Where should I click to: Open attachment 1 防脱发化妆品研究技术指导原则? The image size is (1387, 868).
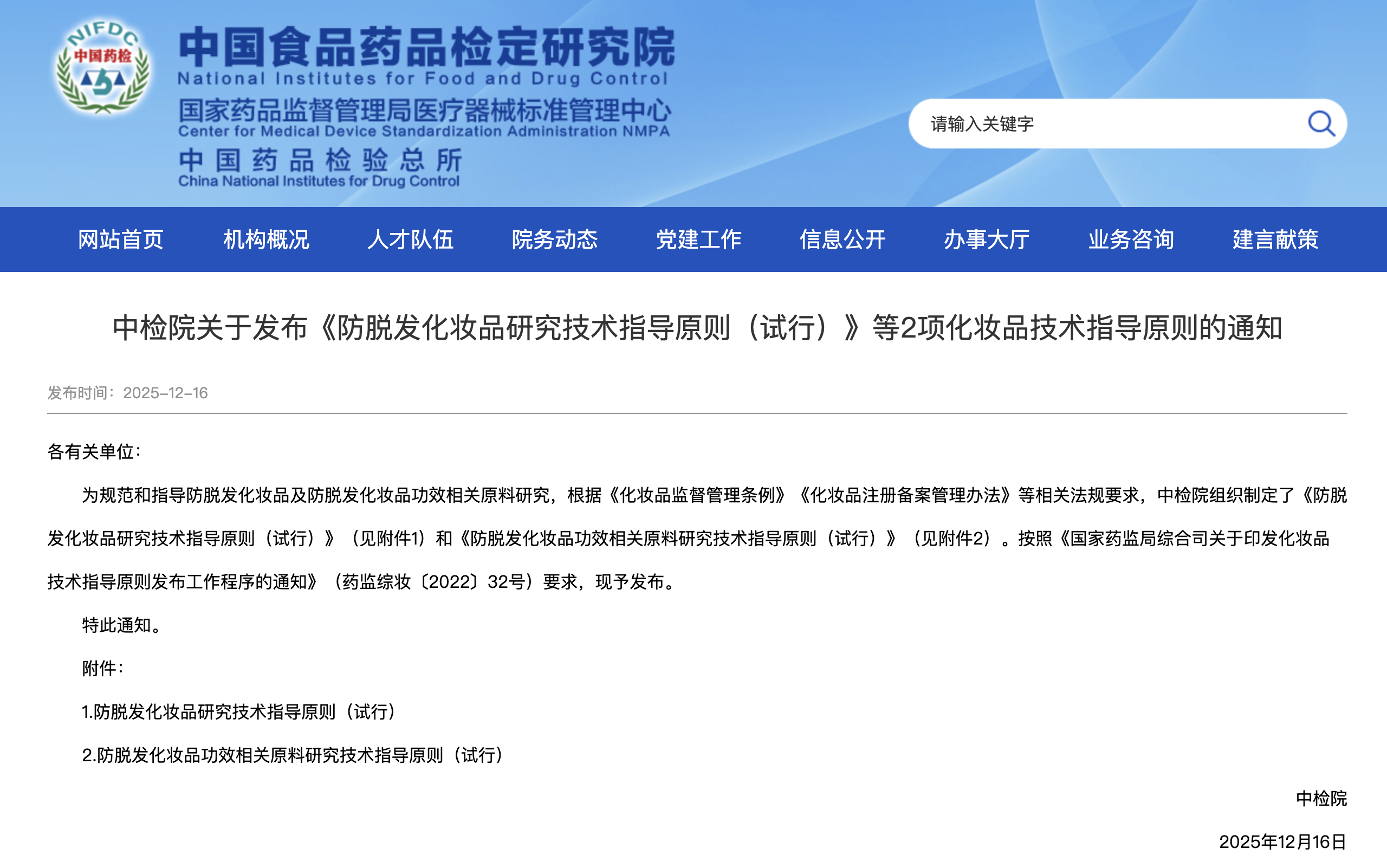[x=239, y=712]
